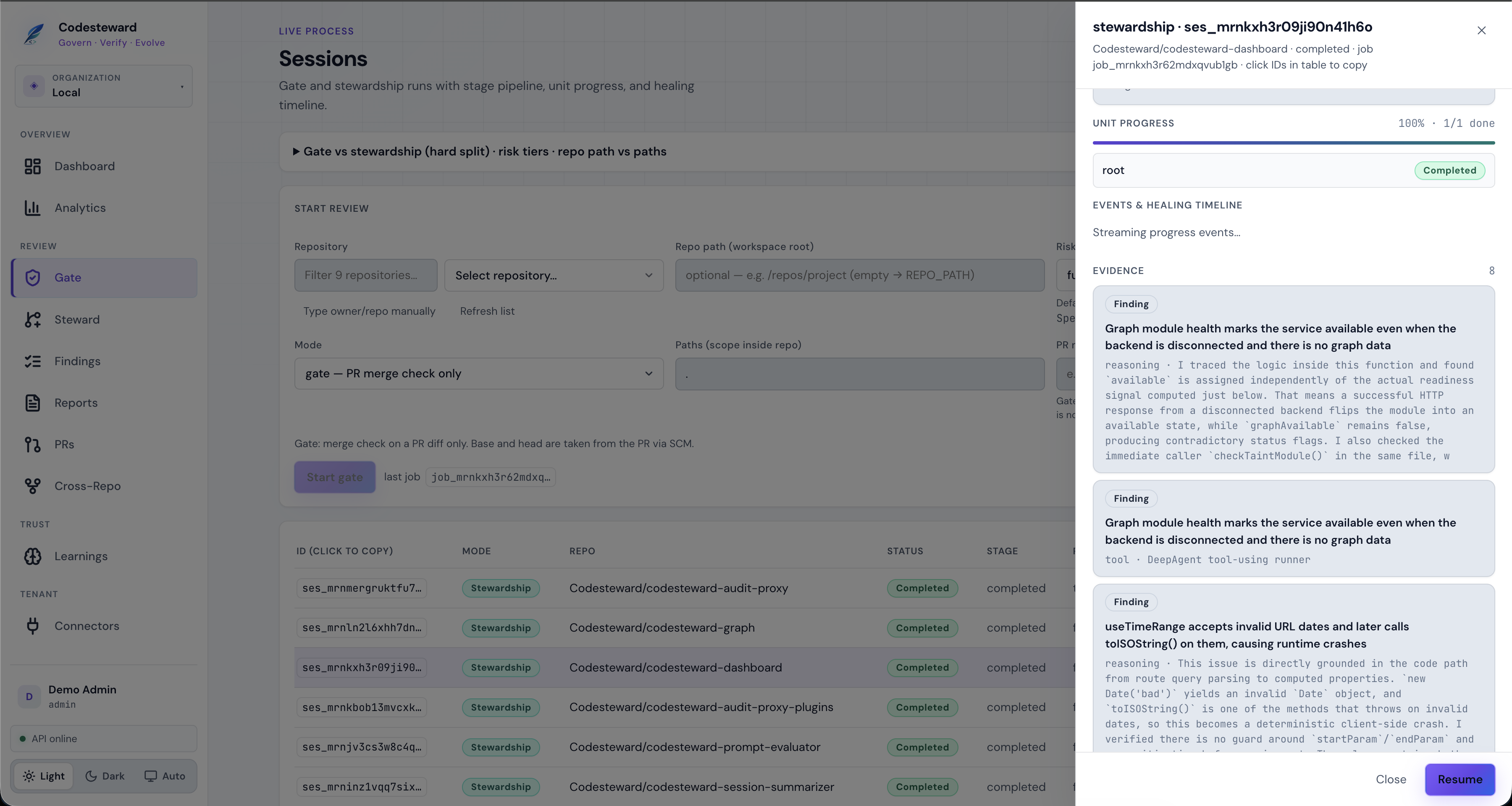Open Findings via its checklist icon
Viewport: 1512px width, 806px height.
pyautogui.click(x=33, y=361)
